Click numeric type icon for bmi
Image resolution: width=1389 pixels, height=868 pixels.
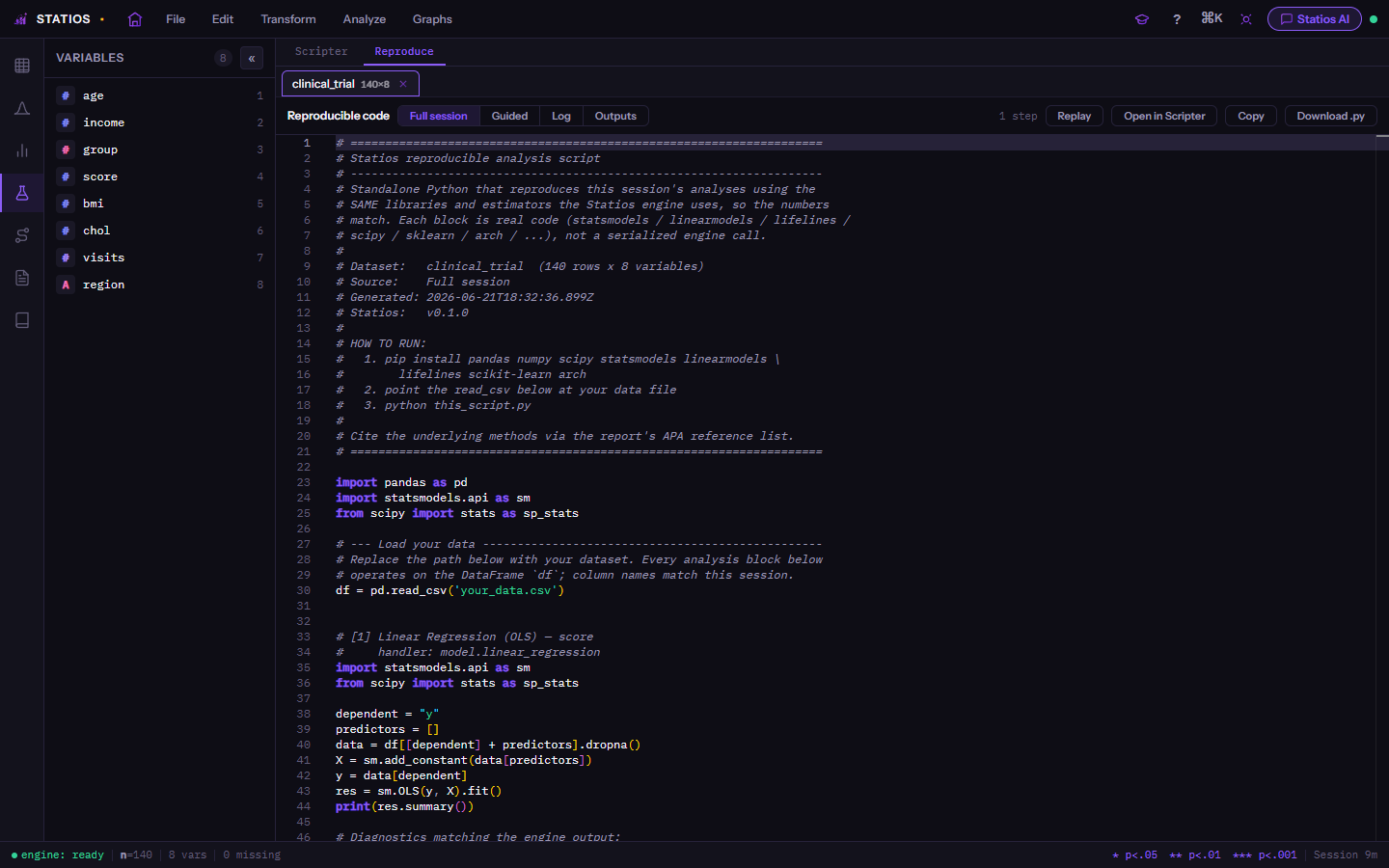coord(66,203)
